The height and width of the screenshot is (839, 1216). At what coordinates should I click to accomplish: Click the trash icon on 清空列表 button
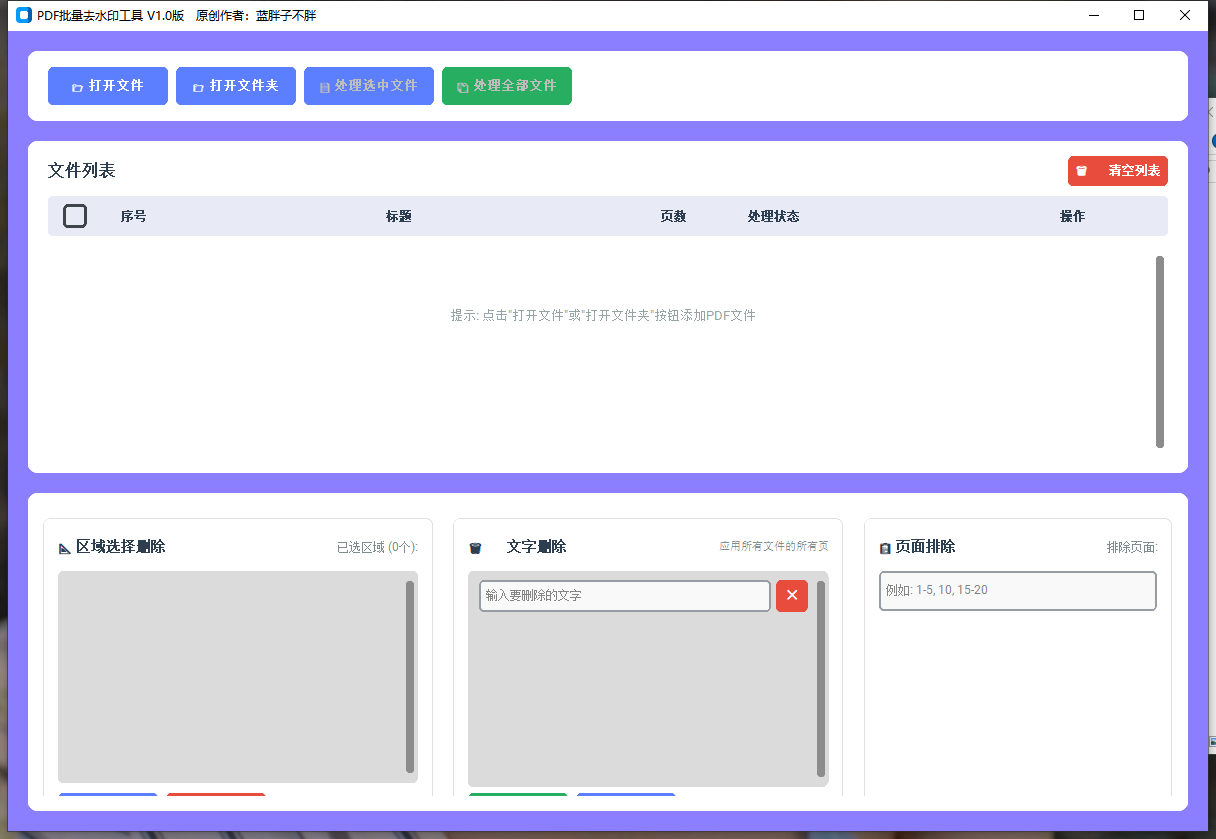(1081, 171)
